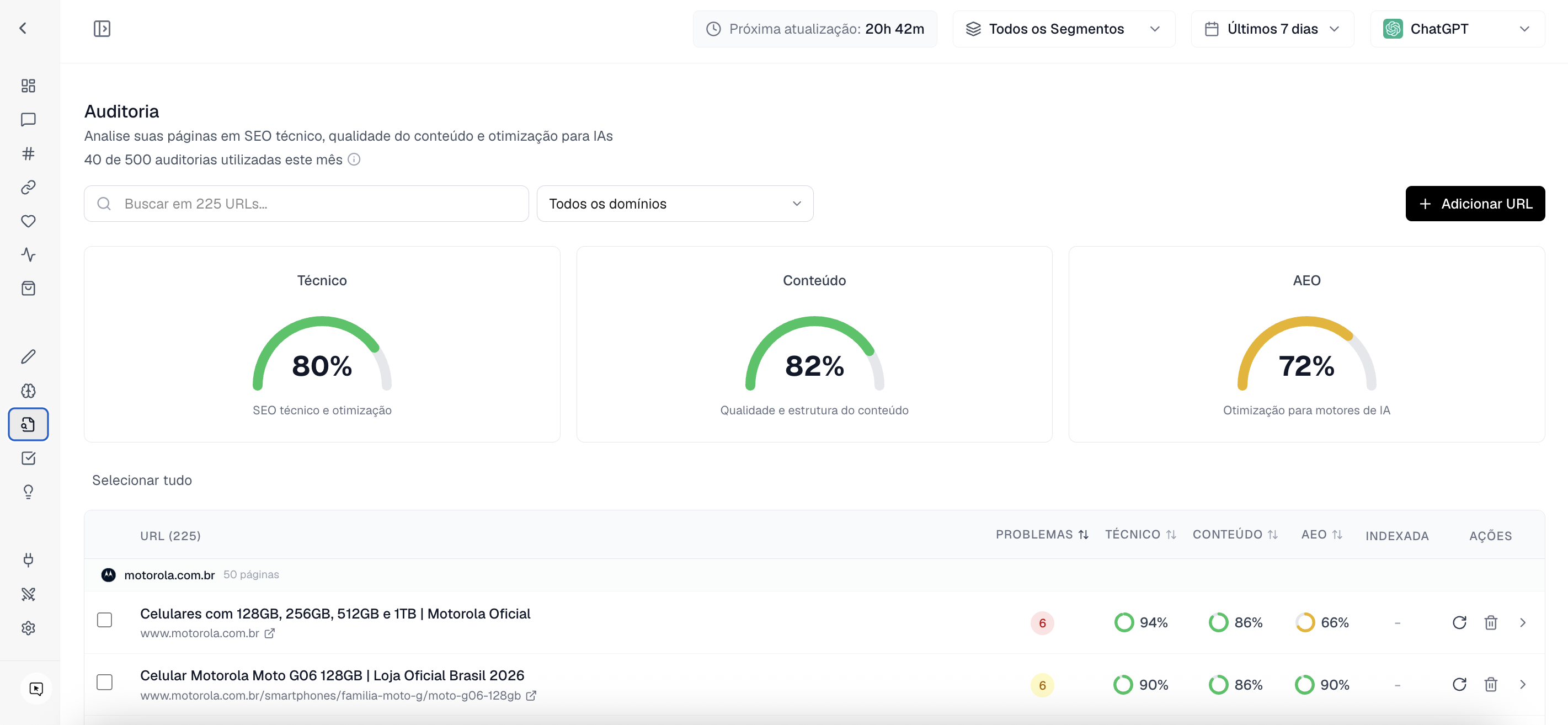Focus the Buscar em 225 URLs search field
The height and width of the screenshot is (725, 1568).
(306, 204)
